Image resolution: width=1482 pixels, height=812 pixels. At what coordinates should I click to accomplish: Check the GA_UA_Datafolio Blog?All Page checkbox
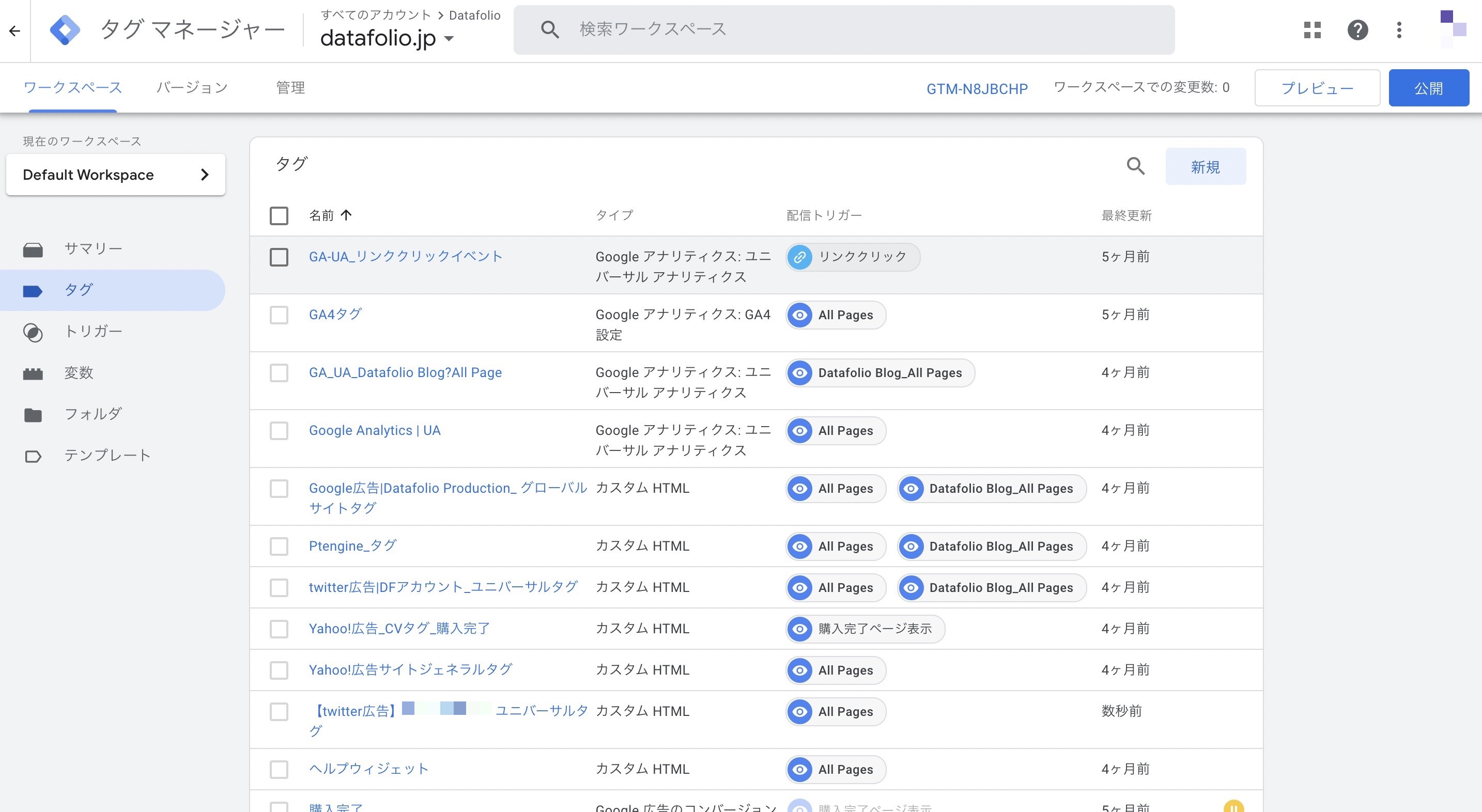point(279,372)
